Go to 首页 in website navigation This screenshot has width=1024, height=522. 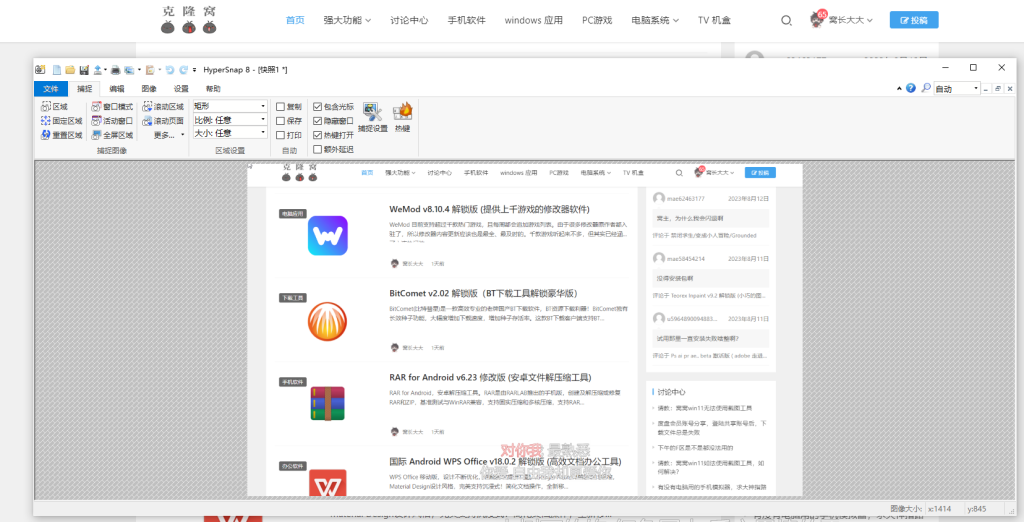(x=295, y=20)
